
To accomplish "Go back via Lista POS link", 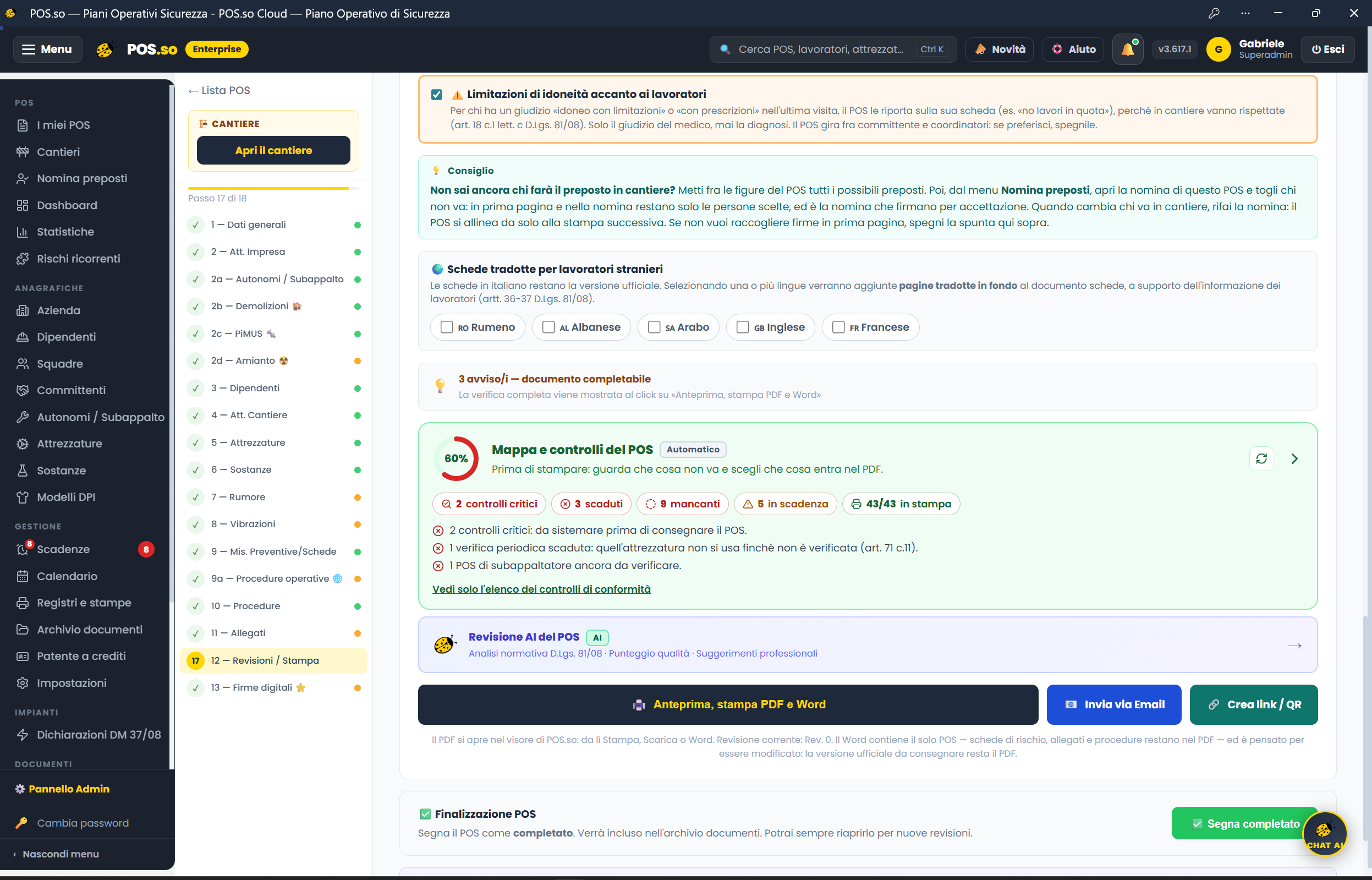I will 219,90.
